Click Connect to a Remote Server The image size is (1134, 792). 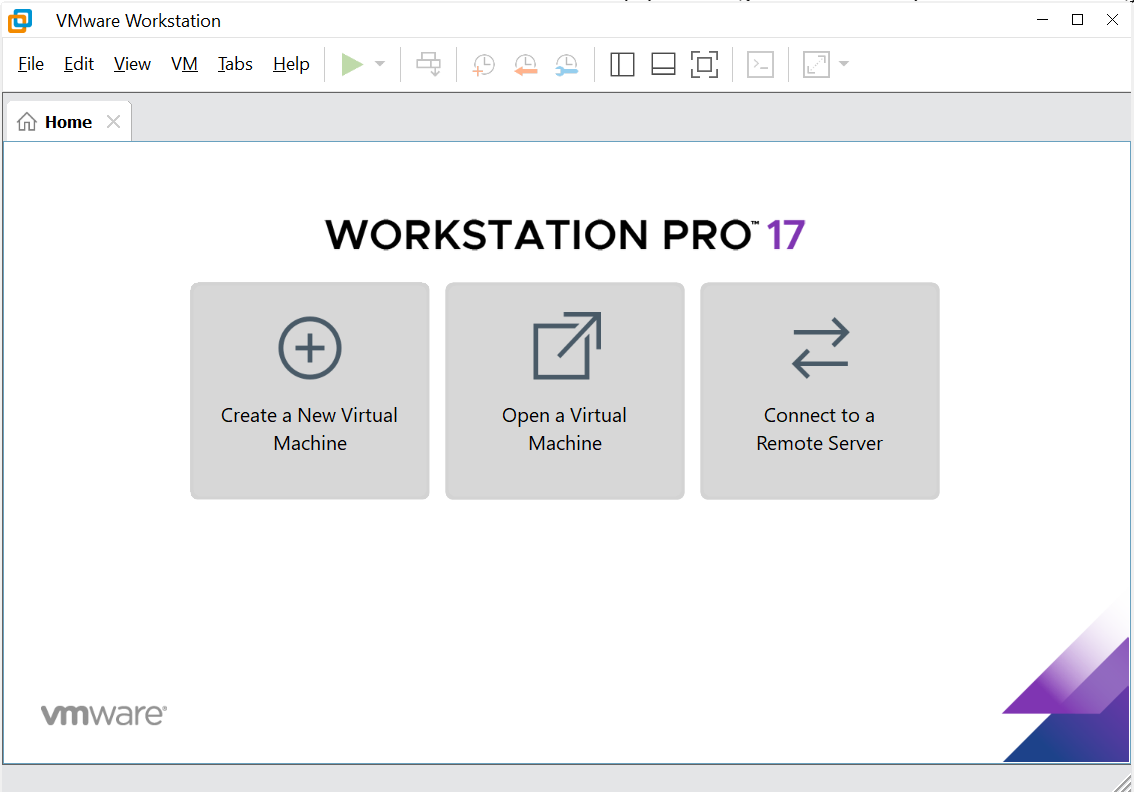click(x=820, y=391)
